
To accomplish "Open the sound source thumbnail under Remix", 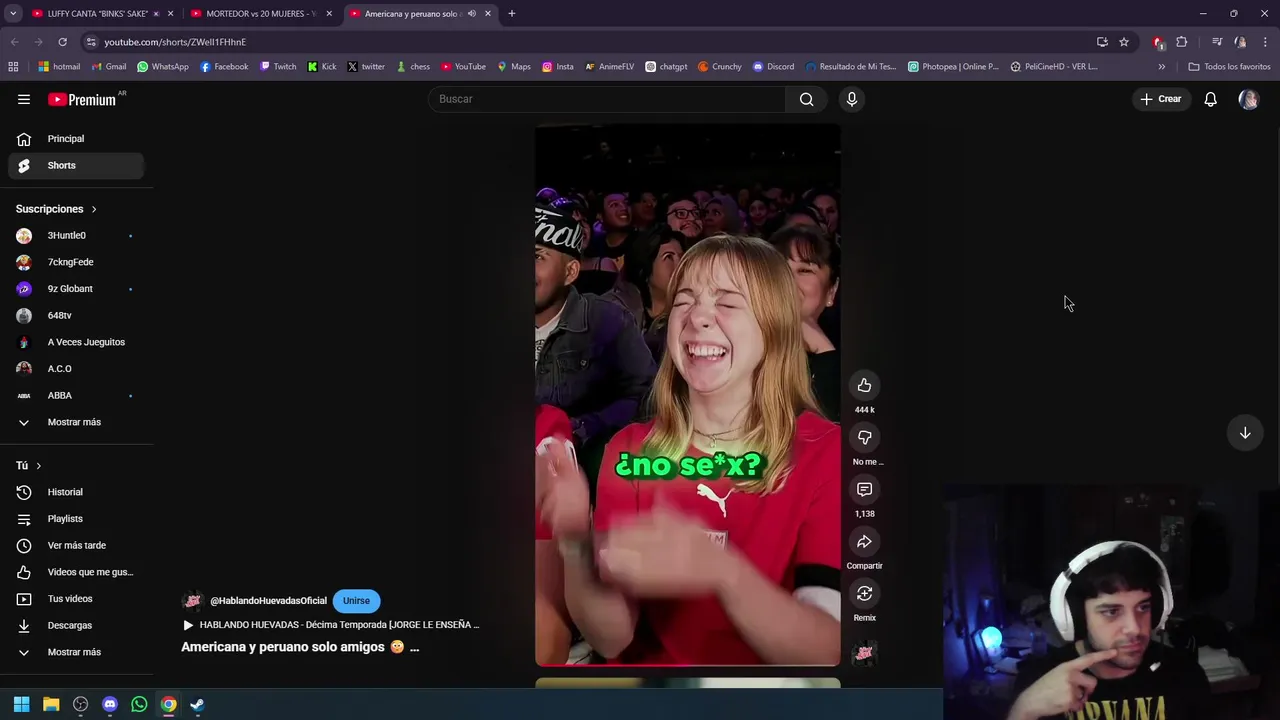I will point(864,653).
